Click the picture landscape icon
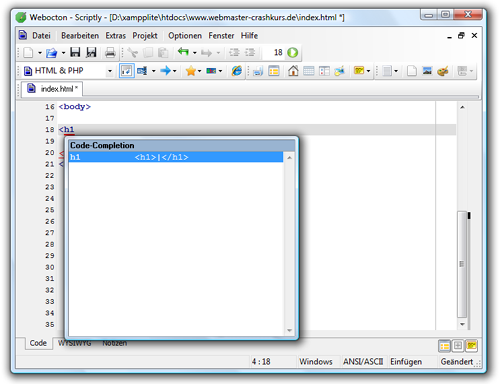Screen dimensions: 500x384 pos(427,71)
